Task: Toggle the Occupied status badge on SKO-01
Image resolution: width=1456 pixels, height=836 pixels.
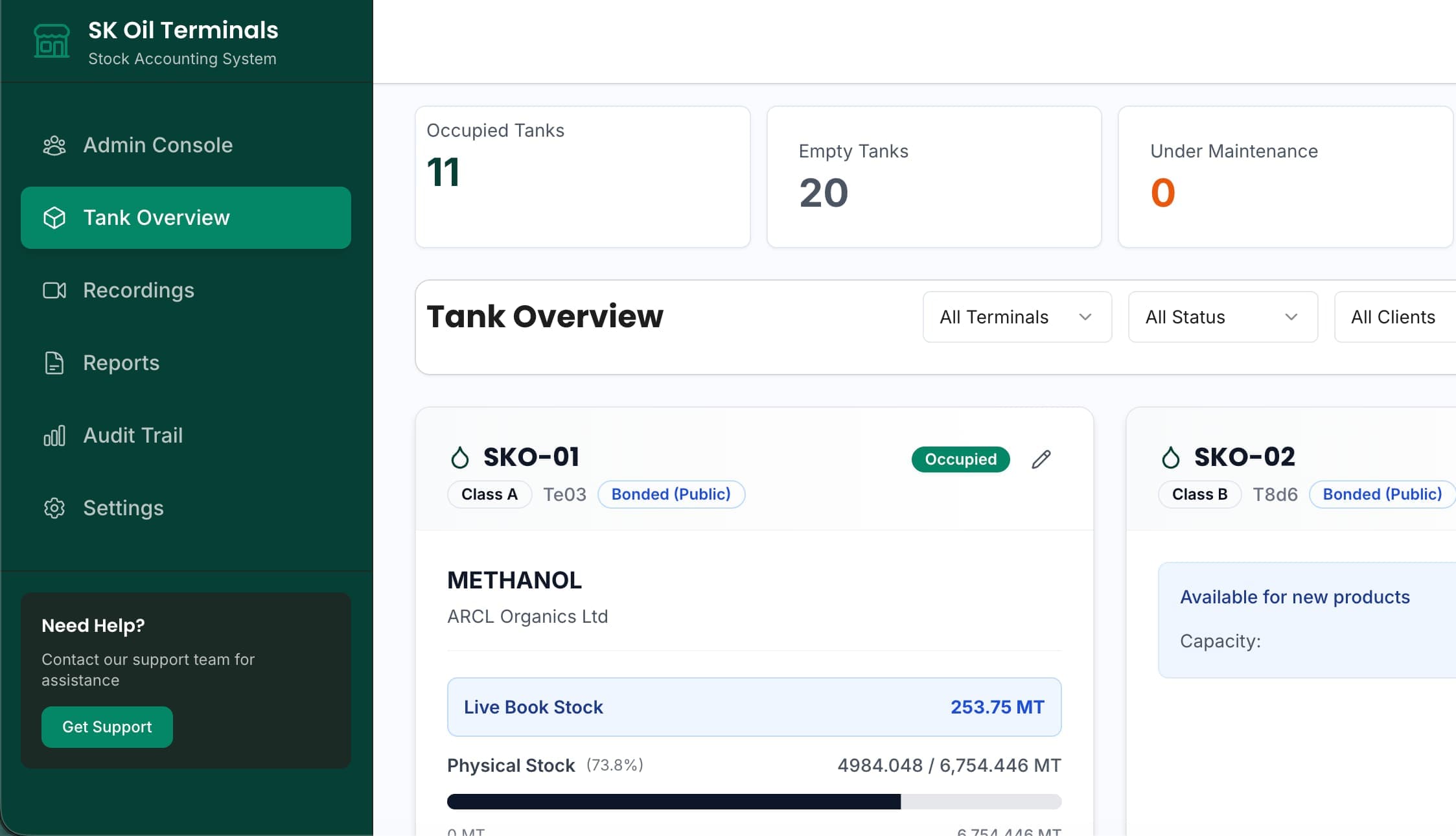Action: tap(960, 459)
